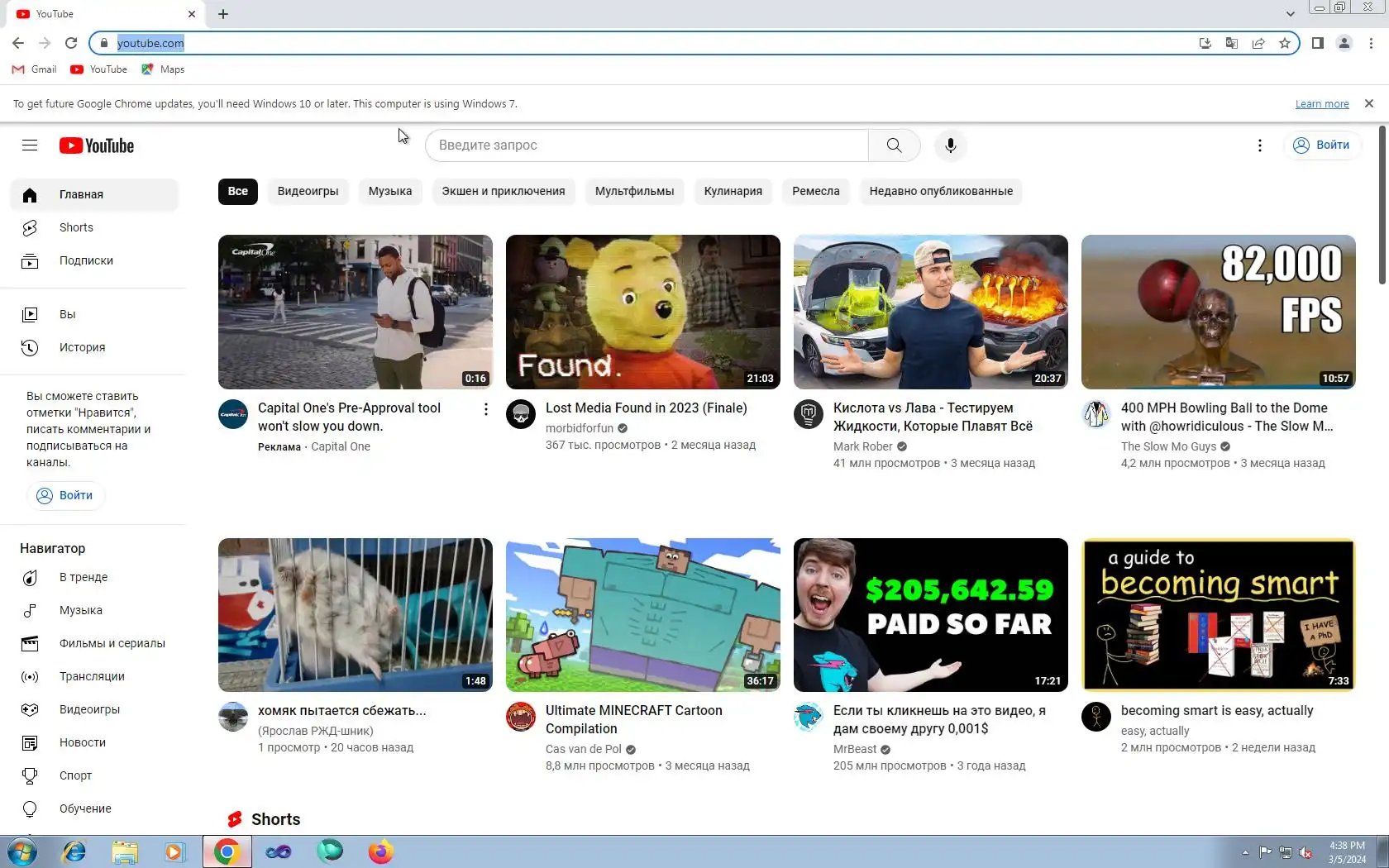Open Chrome three-dot menu

1371,43
